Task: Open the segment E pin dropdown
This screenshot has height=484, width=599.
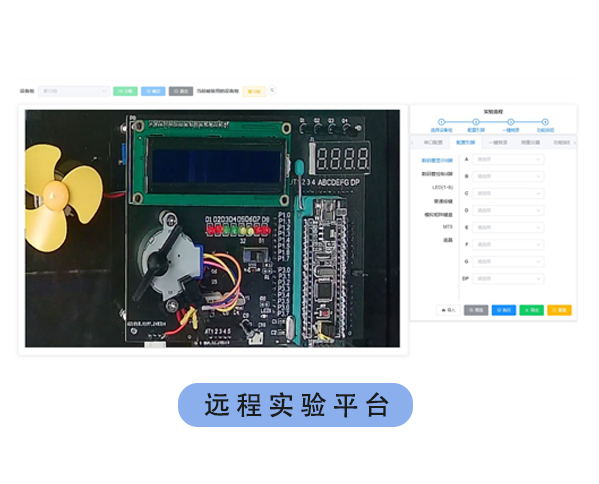Action: (x=508, y=227)
